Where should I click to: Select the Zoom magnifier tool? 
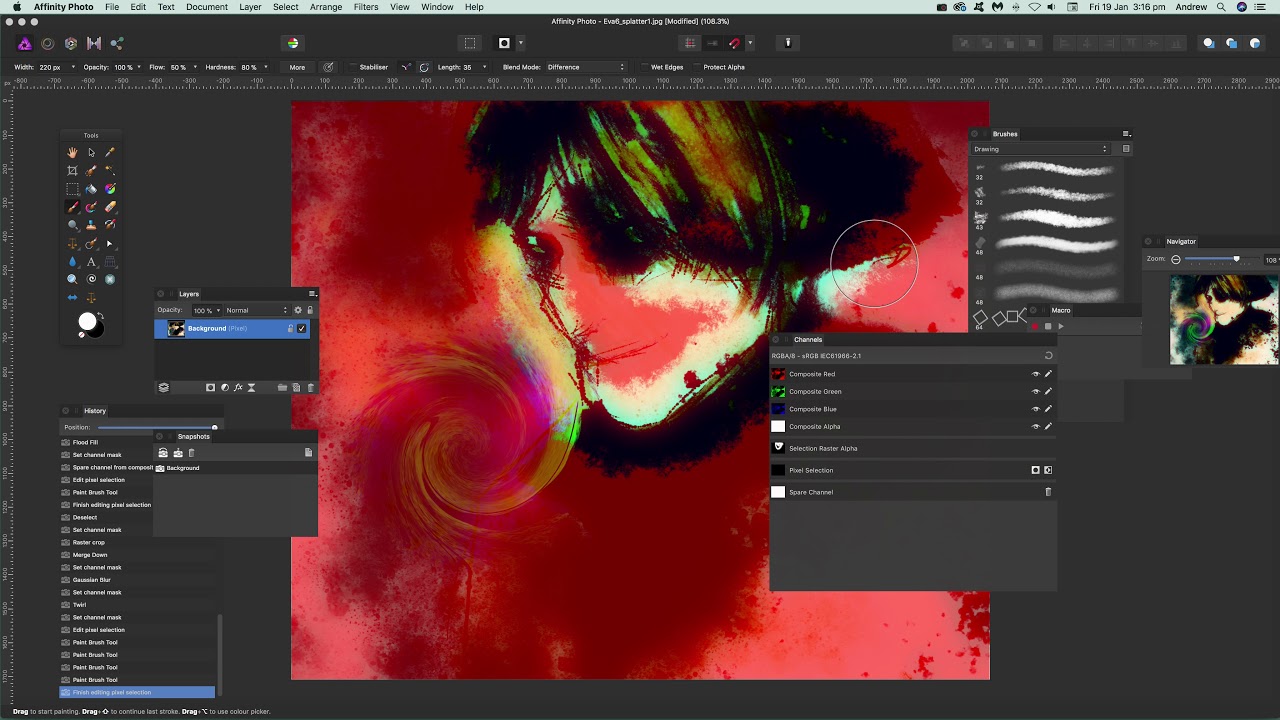pyautogui.click(x=72, y=280)
